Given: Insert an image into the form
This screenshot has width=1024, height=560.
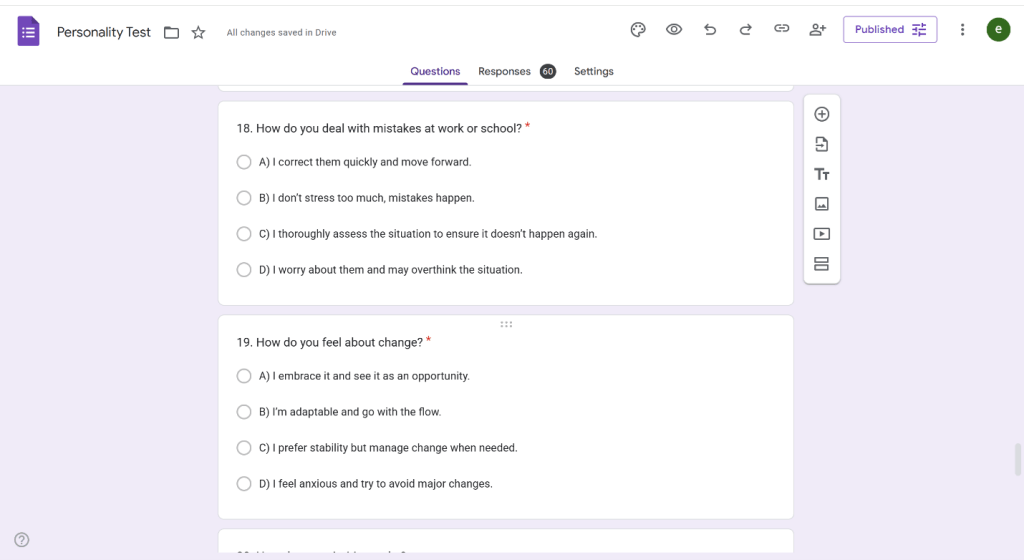Looking at the screenshot, I should (x=822, y=204).
